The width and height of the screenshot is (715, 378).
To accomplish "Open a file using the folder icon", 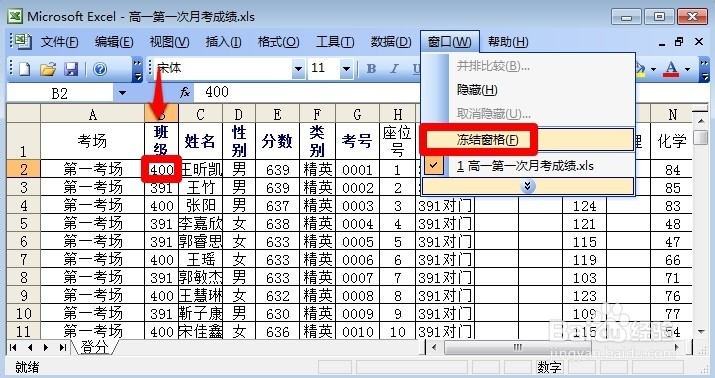I will tap(47, 69).
